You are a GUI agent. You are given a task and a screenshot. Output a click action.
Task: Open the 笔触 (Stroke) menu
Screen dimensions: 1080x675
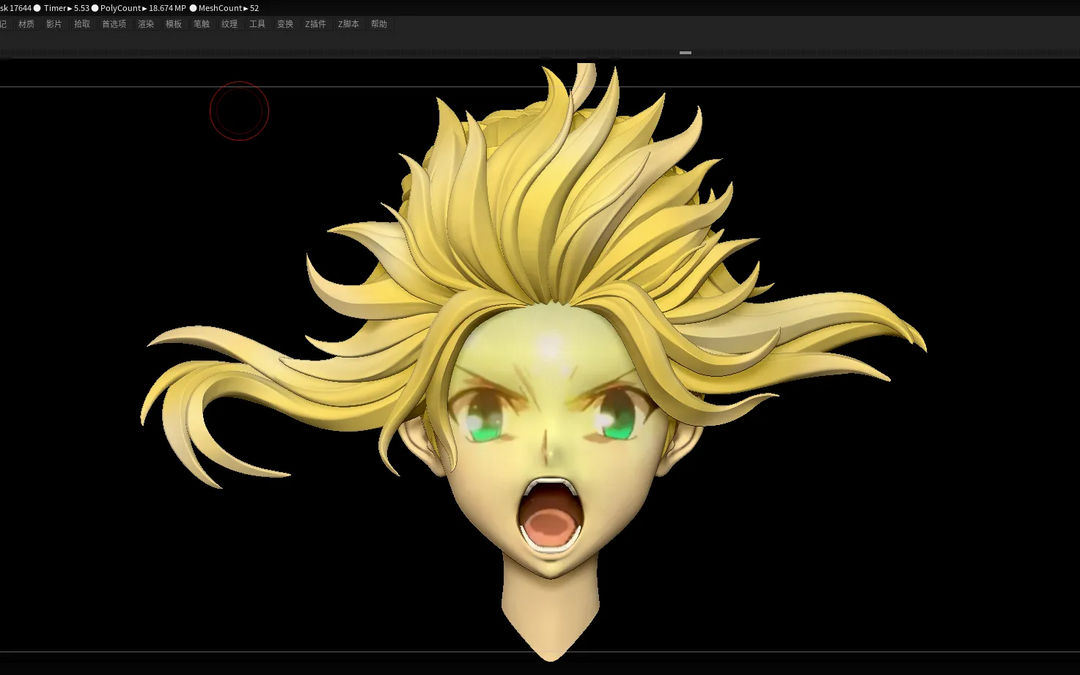[x=202, y=24]
